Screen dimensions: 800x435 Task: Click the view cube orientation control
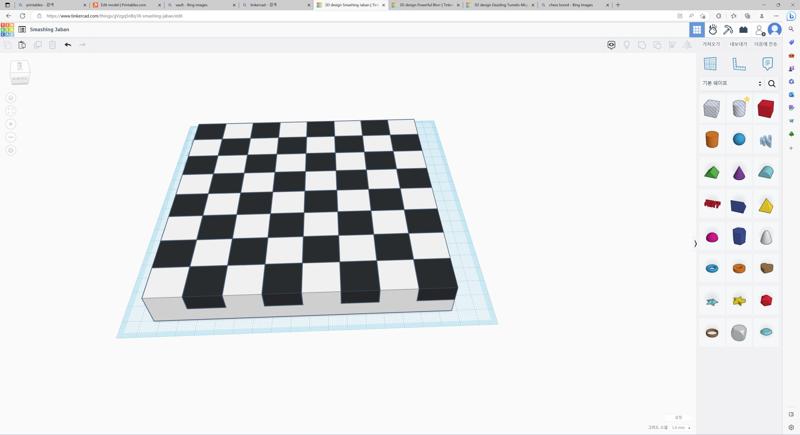[x=19, y=72]
